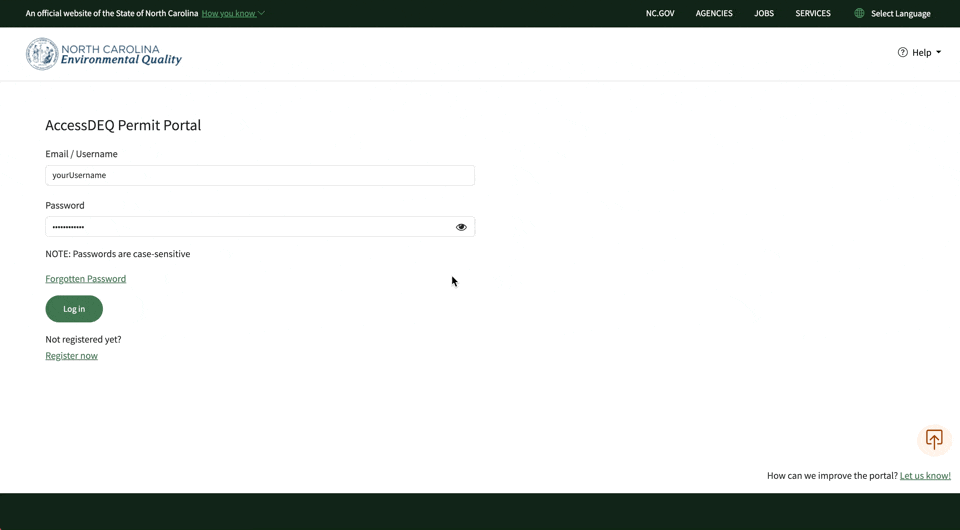
Task: Click the orange scroll-to-top arrow icon
Action: coord(934,439)
